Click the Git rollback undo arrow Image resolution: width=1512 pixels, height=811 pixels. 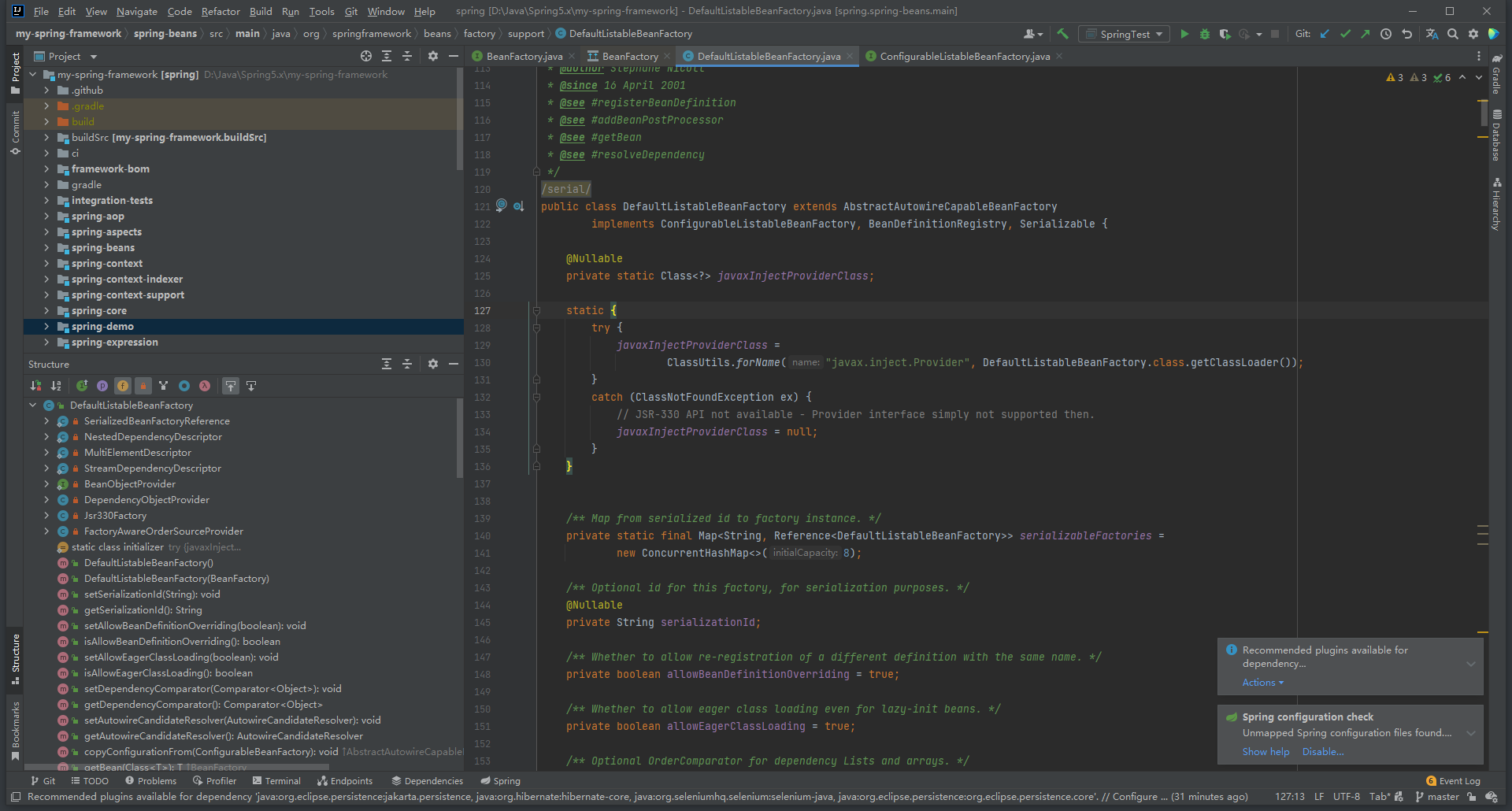pos(1406,34)
